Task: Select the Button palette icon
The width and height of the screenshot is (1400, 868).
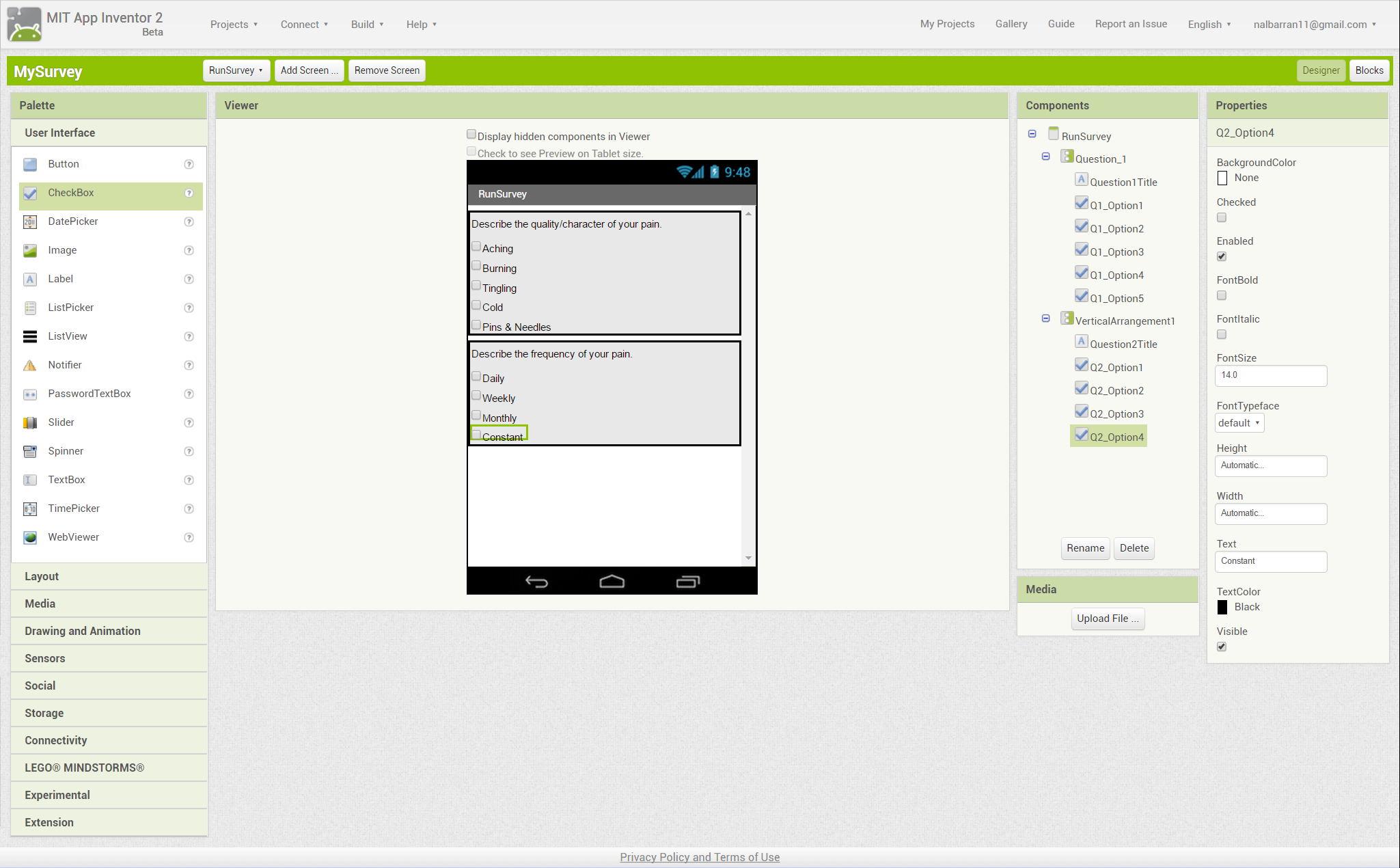Action: 30,164
